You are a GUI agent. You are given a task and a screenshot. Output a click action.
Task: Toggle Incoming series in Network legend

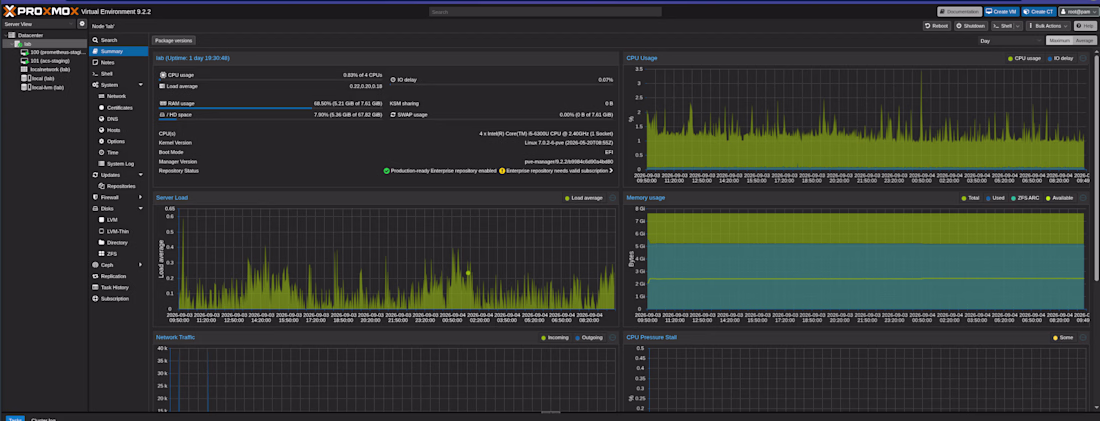coord(555,338)
